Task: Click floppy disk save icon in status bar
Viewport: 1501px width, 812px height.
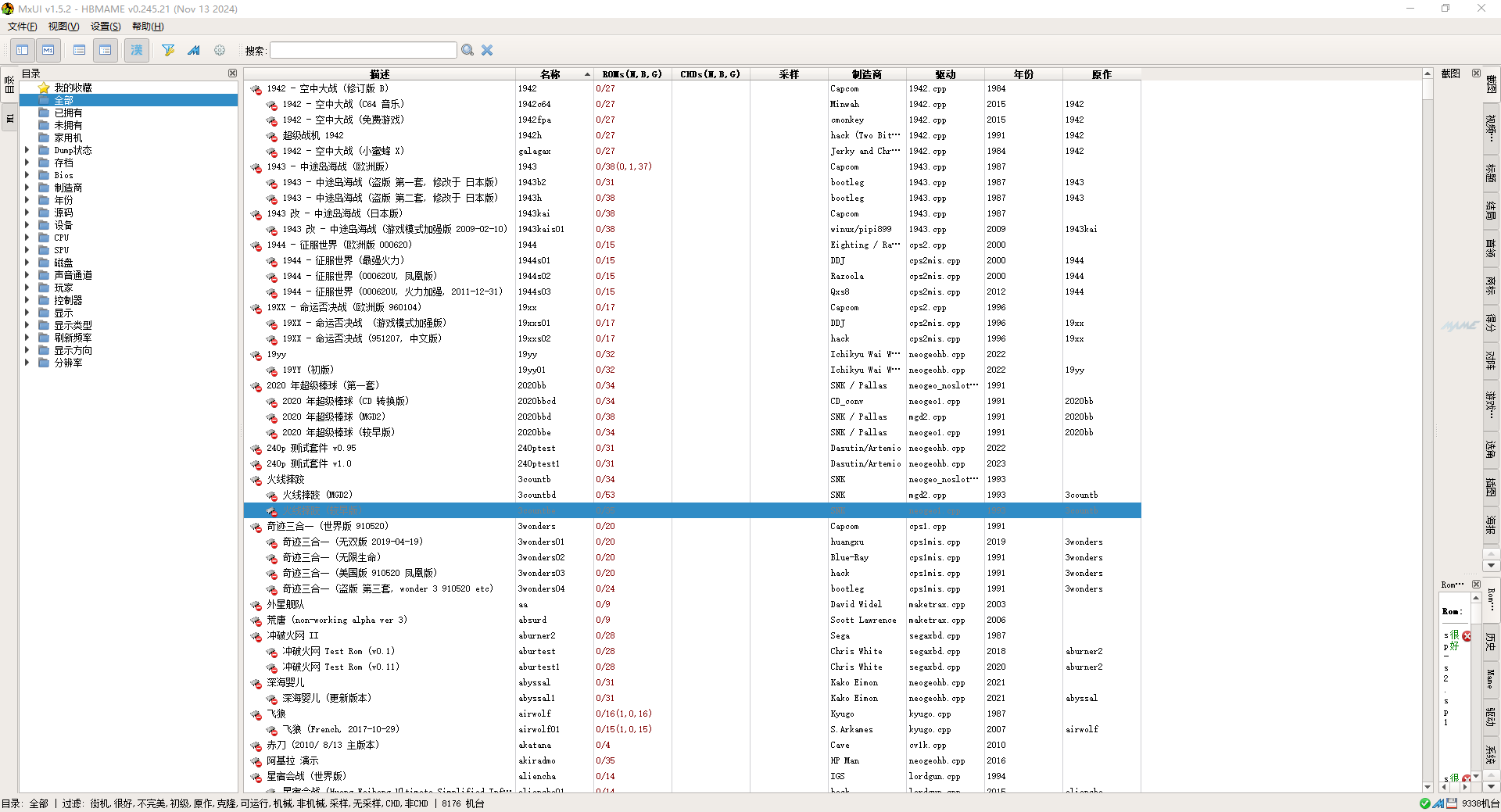Action: click(1452, 803)
